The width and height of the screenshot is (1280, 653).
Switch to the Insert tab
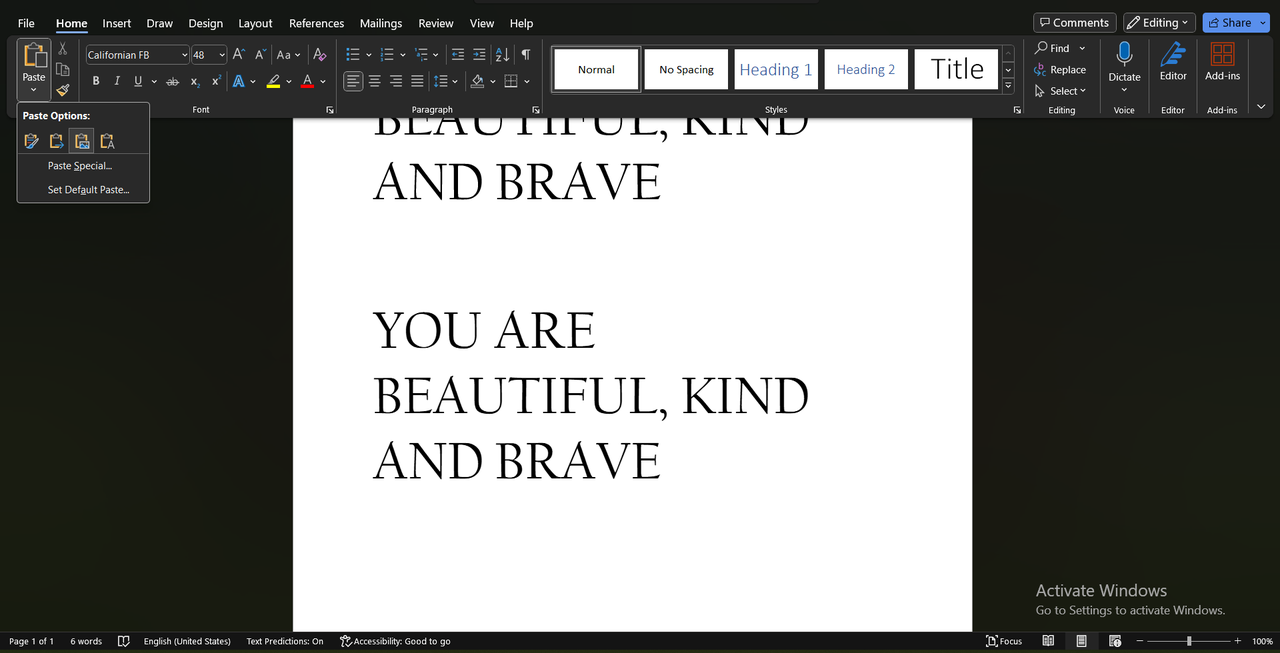pyautogui.click(x=117, y=23)
